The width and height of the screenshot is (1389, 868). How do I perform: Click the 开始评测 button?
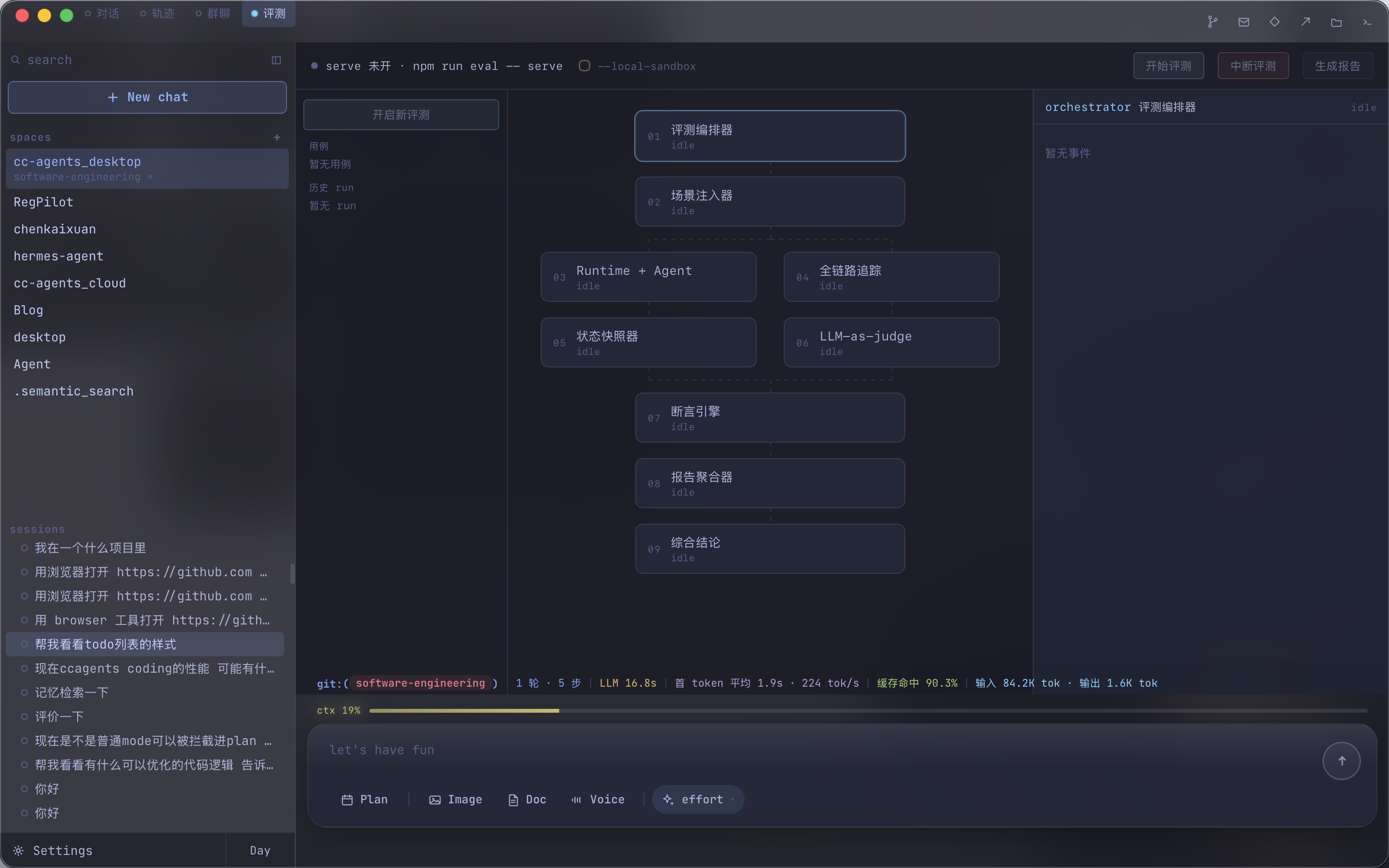(x=1168, y=66)
